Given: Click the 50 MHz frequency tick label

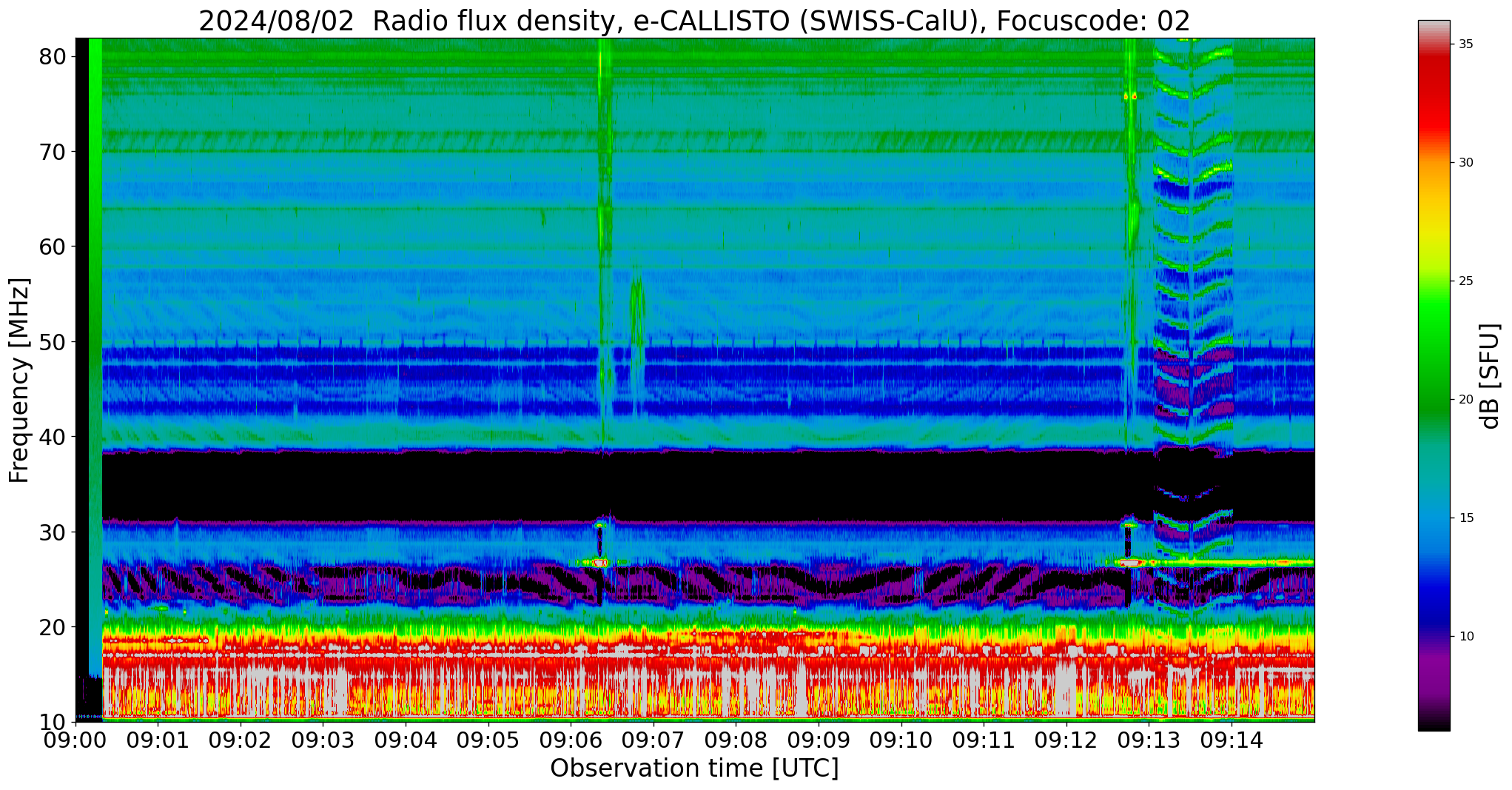Looking at the screenshot, I should pos(53,342).
